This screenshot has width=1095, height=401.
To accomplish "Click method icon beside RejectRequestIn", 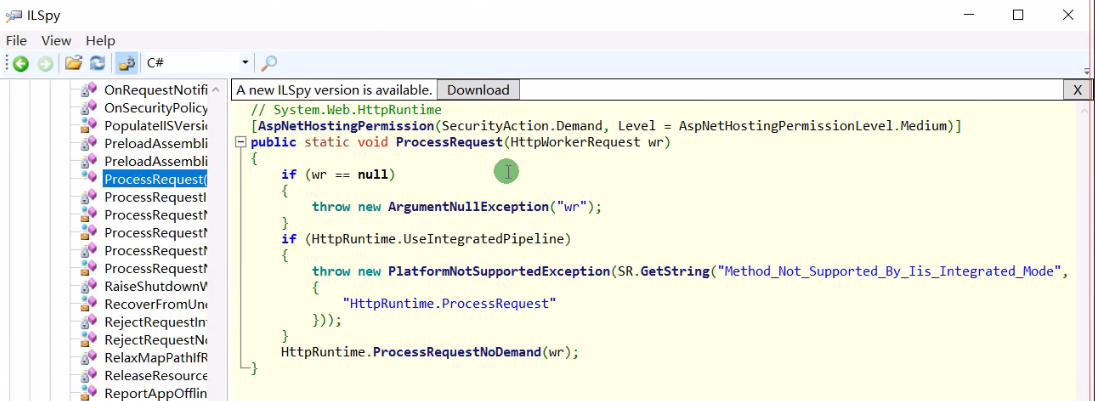I will pos(89,322).
